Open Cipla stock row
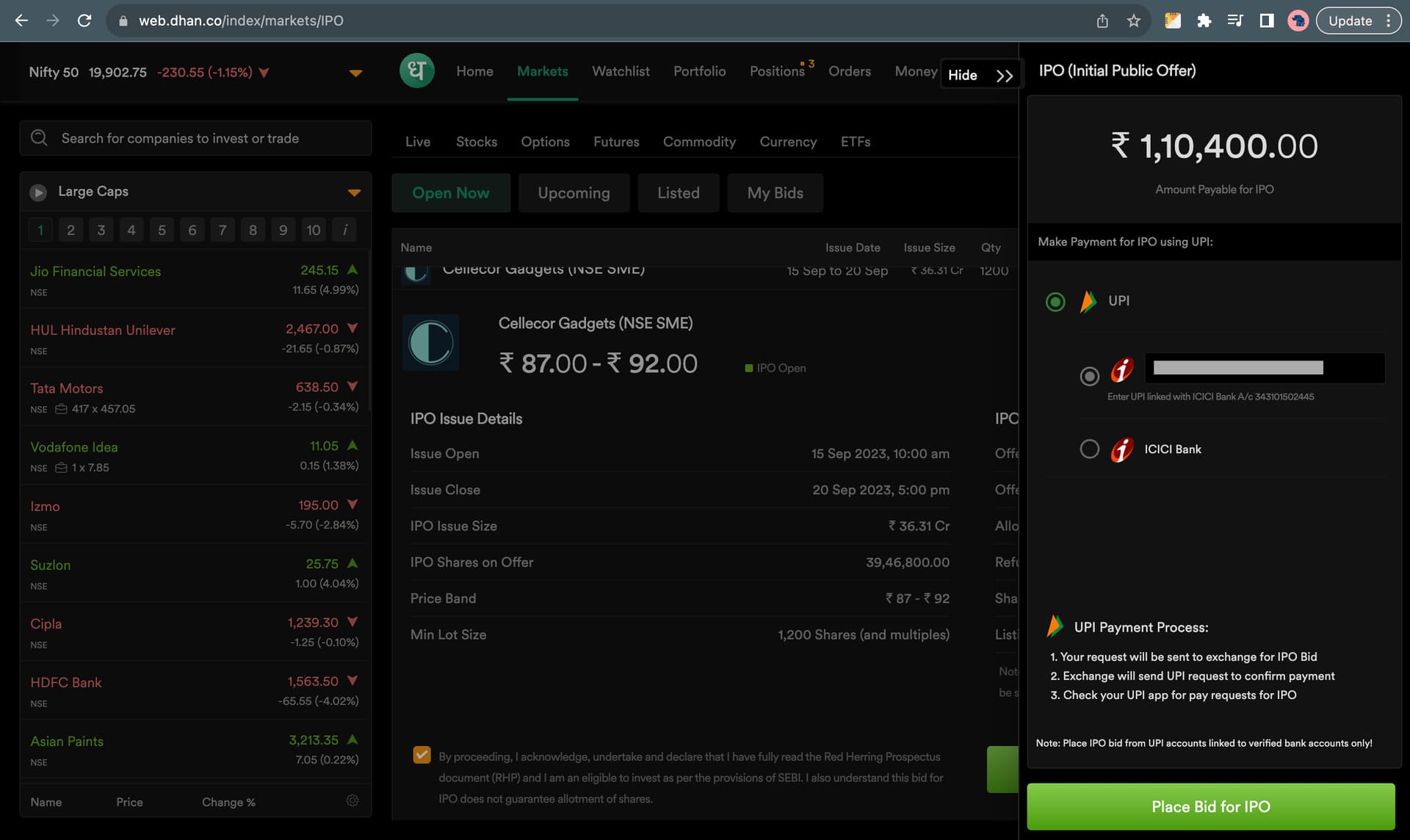This screenshot has width=1410, height=840. (195, 632)
